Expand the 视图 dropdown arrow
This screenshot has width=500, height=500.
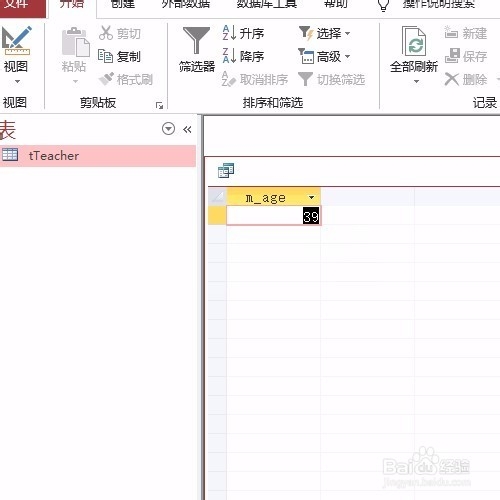click(17, 81)
